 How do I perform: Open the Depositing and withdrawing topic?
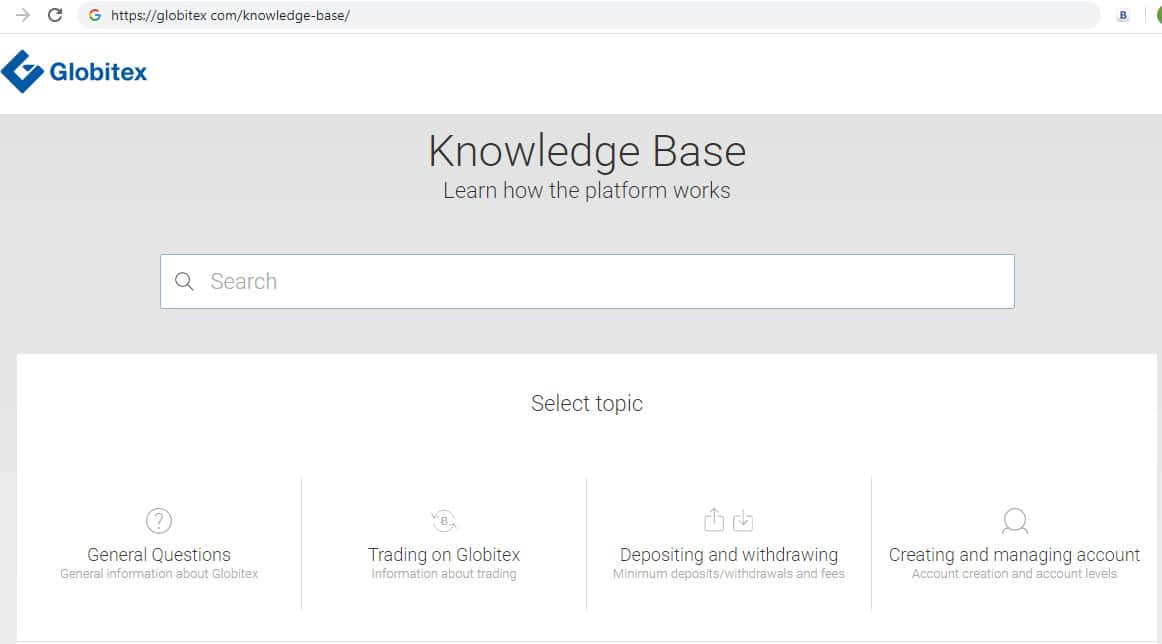click(x=729, y=555)
